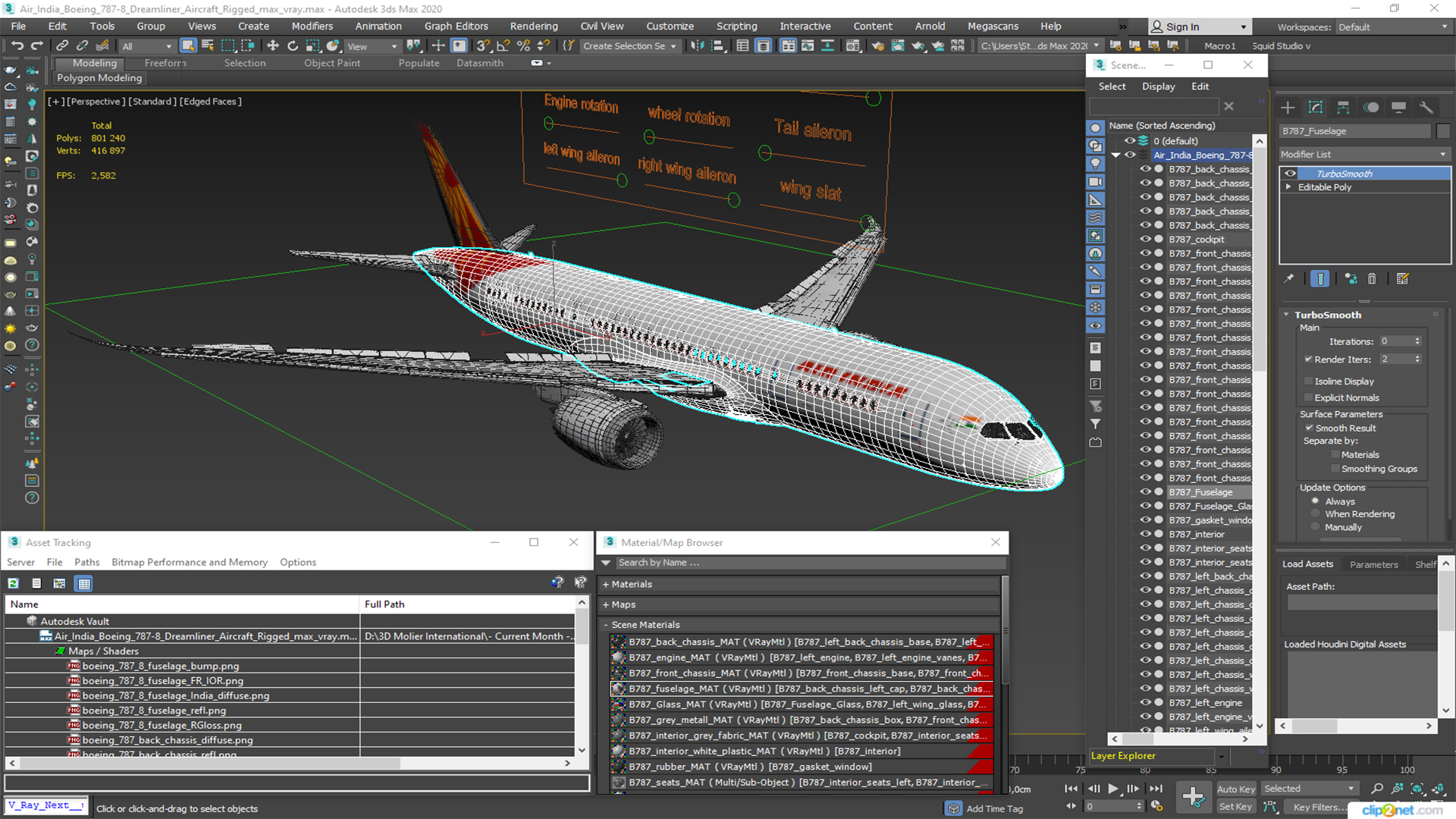Enable Isoline Display checkbox

1308,381
